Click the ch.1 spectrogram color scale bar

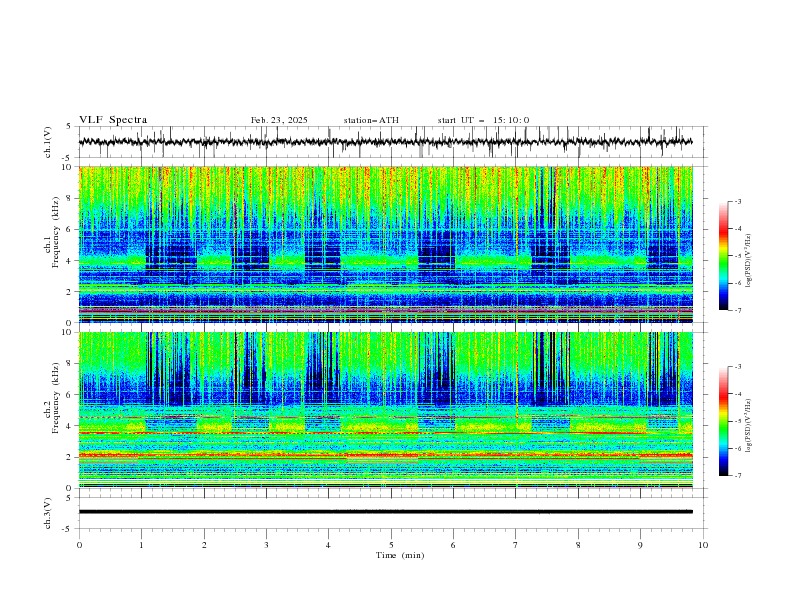[723, 255]
